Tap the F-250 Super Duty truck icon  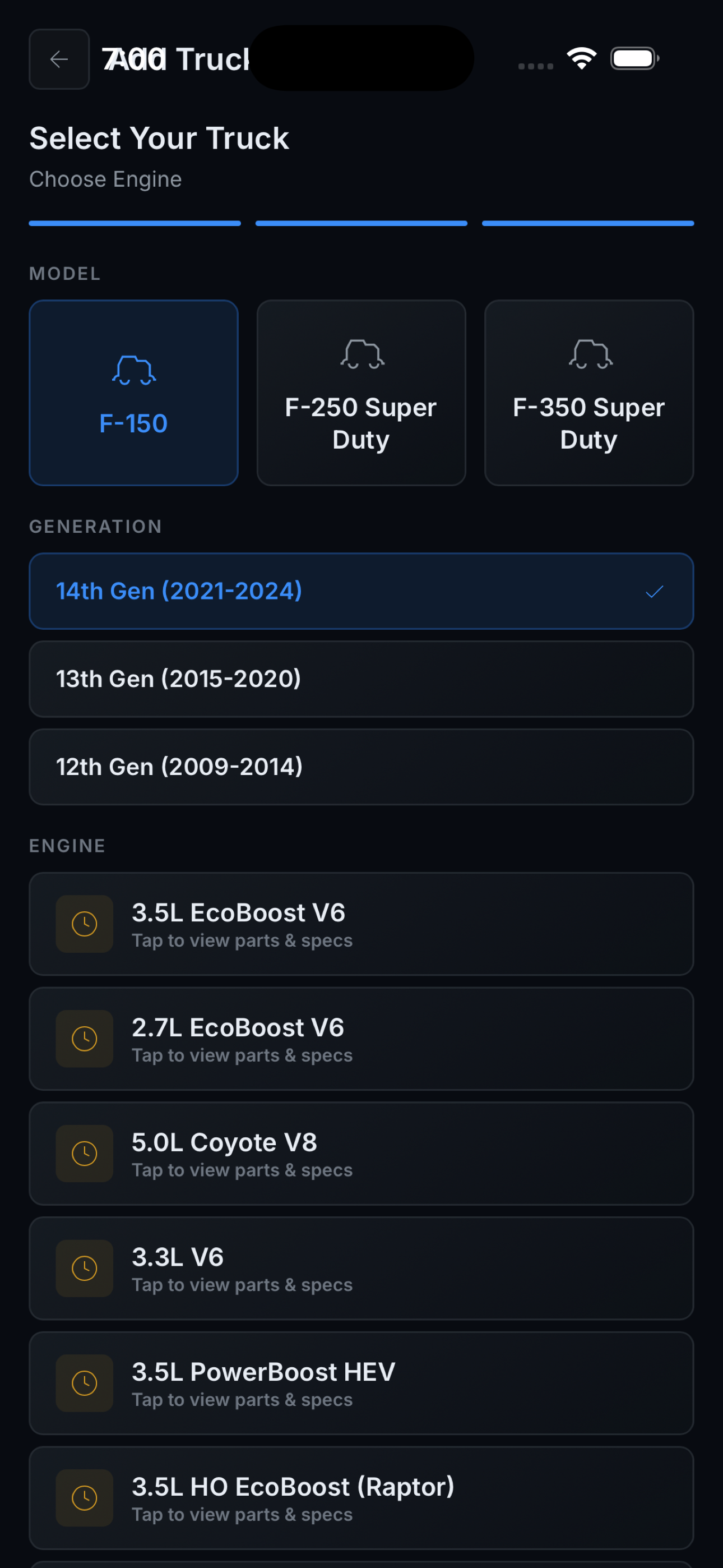362,354
